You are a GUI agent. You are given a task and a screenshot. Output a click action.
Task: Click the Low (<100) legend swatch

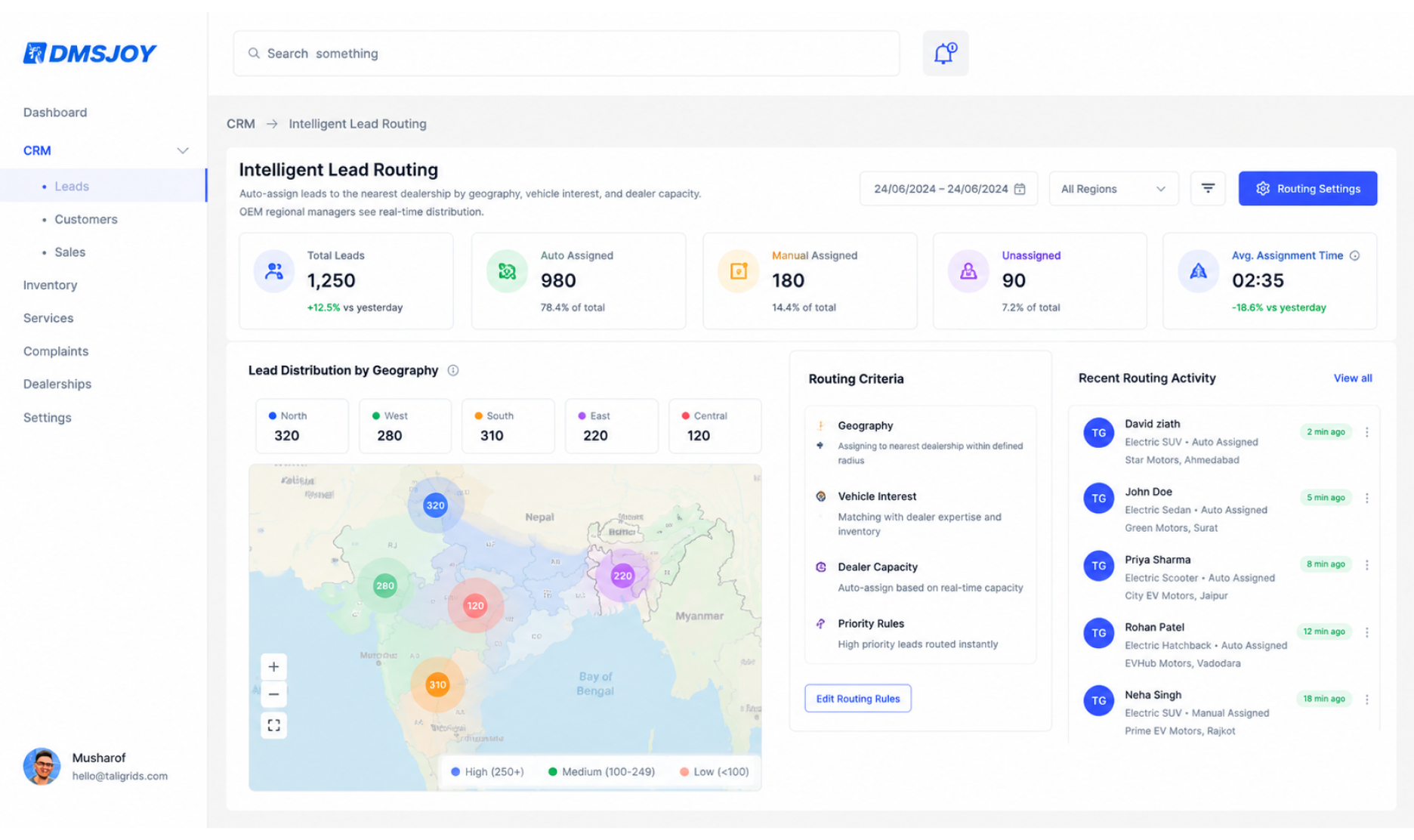[x=684, y=772]
